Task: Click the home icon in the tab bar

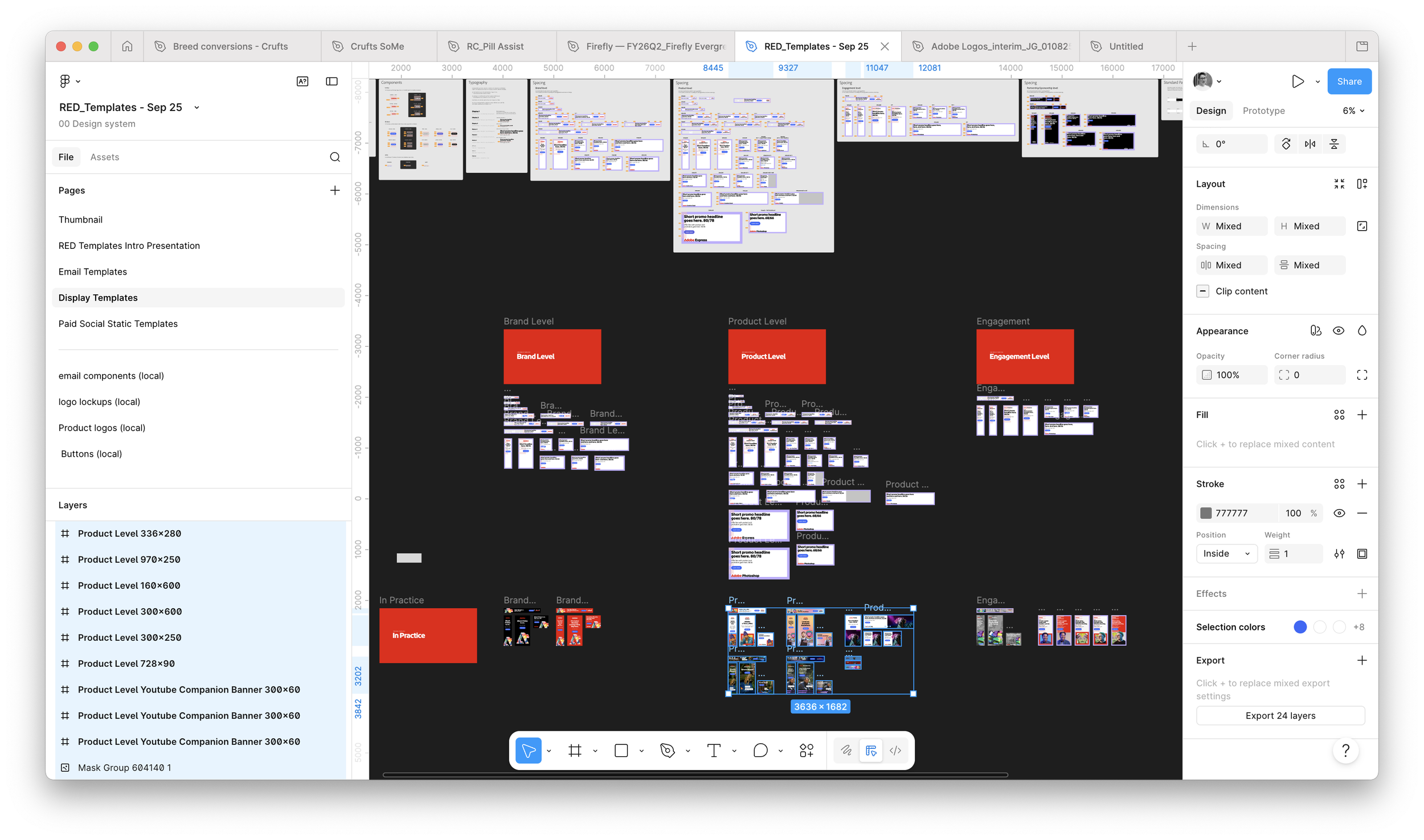Action: click(x=127, y=46)
